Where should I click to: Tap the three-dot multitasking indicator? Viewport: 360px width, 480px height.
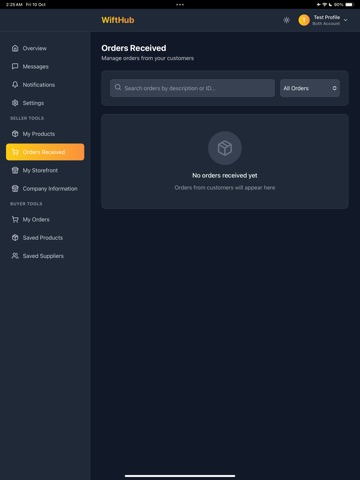[180, 4]
